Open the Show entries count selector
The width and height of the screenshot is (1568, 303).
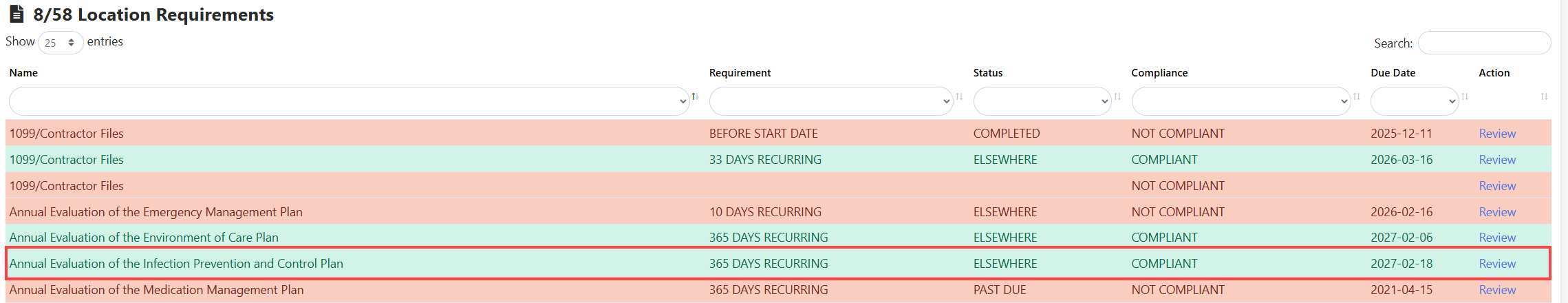click(61, 43)
